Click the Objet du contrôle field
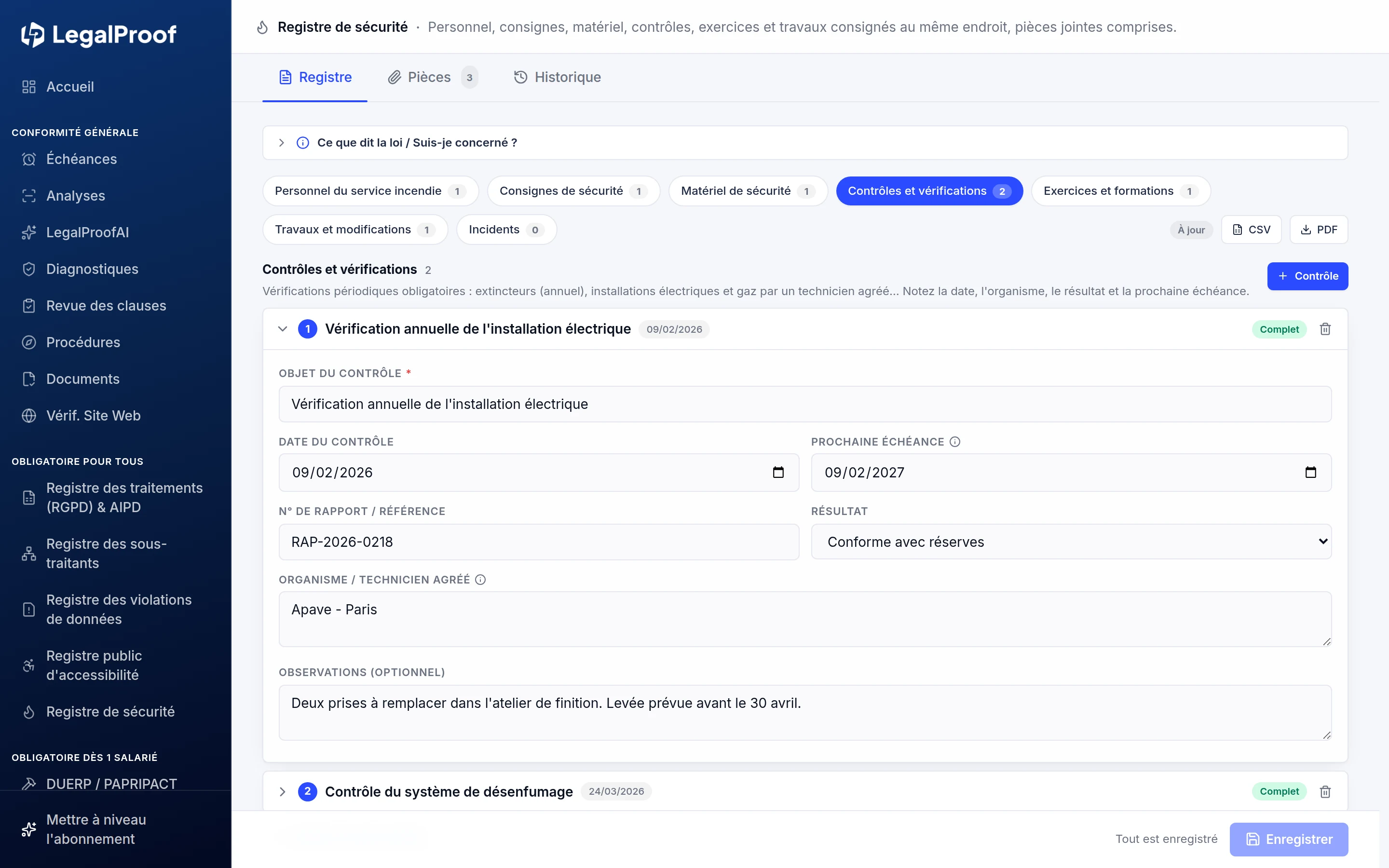Screen dimensions: 1389x868 pos(804,404)
